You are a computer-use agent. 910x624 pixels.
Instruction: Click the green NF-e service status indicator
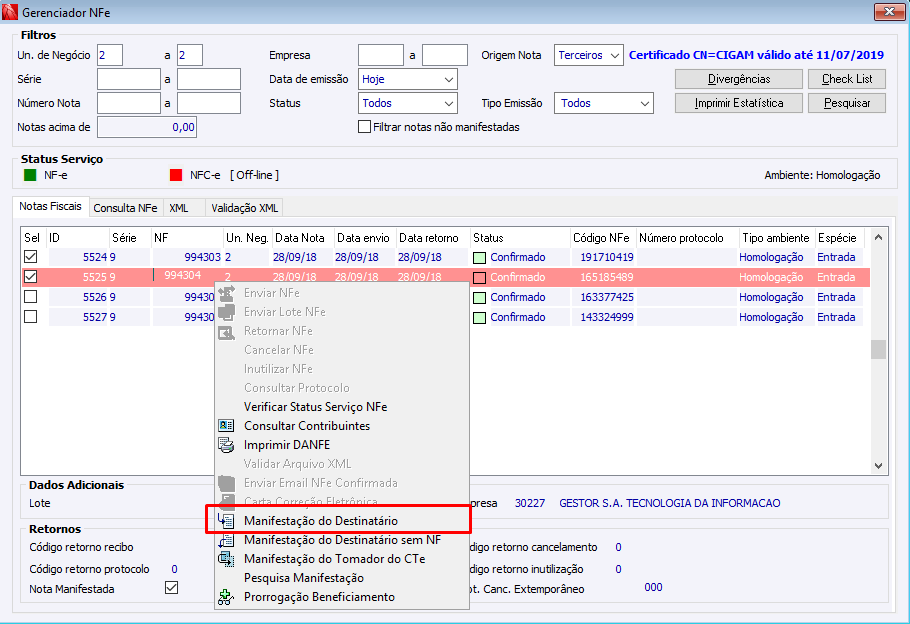pos(30,175)
